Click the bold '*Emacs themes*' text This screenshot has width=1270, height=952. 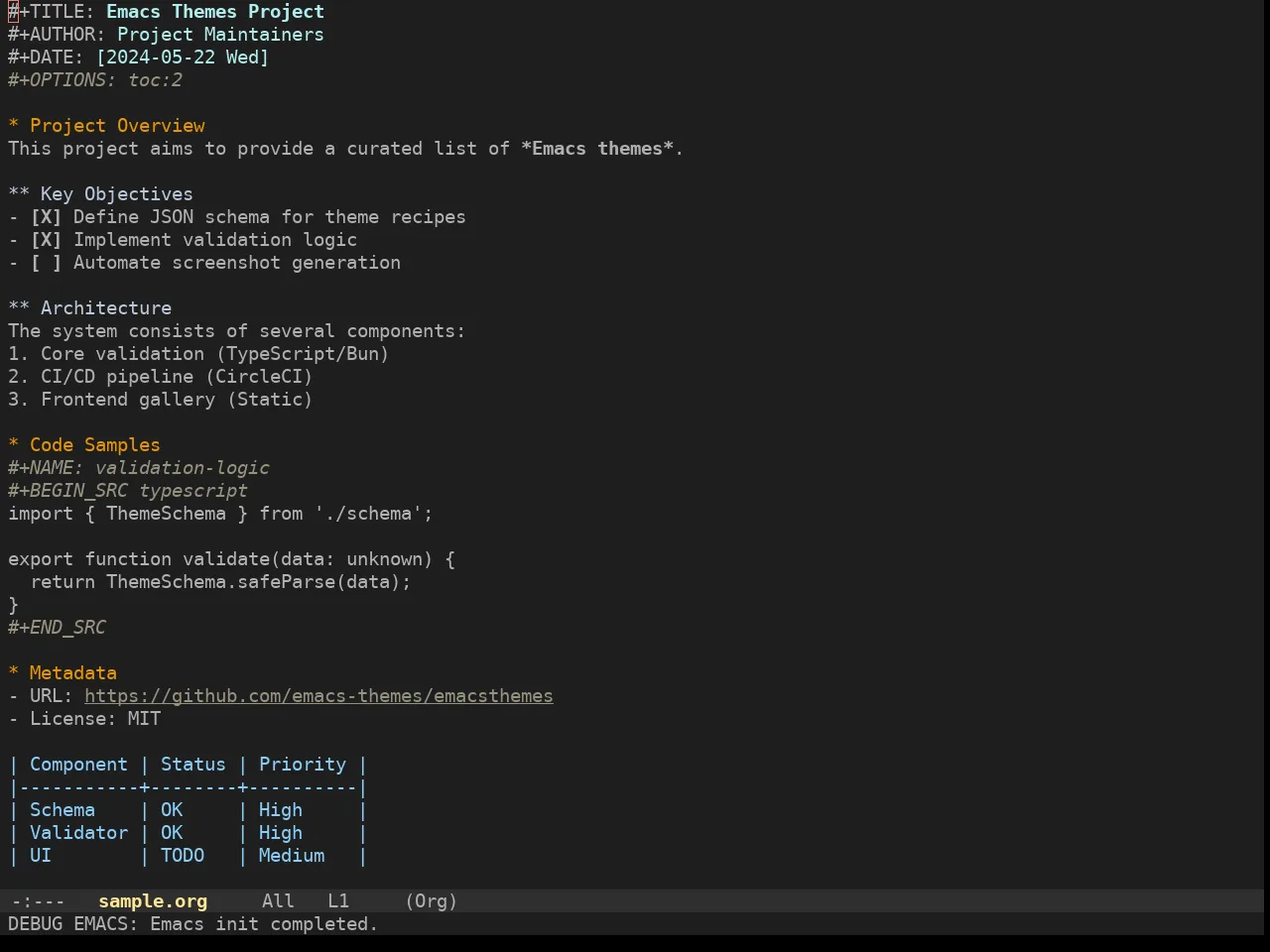tap(597, 149)
